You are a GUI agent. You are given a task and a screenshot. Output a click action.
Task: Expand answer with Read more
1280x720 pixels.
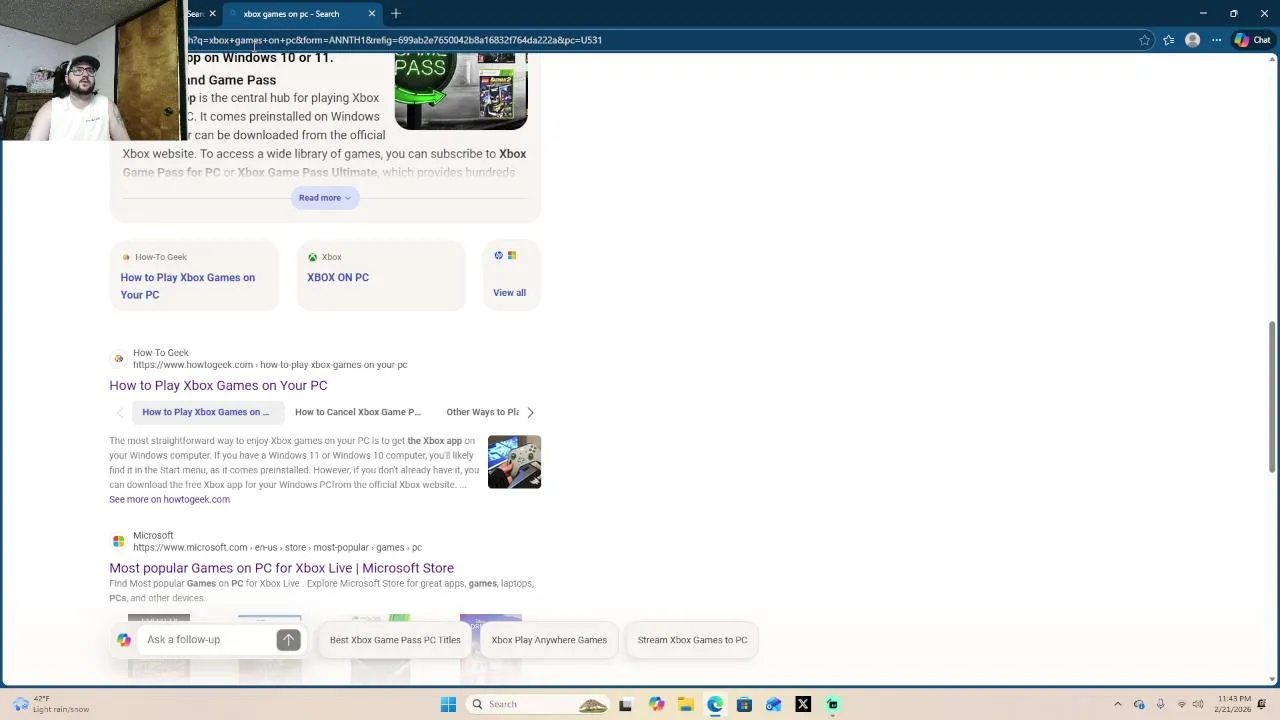click(325, 198)
